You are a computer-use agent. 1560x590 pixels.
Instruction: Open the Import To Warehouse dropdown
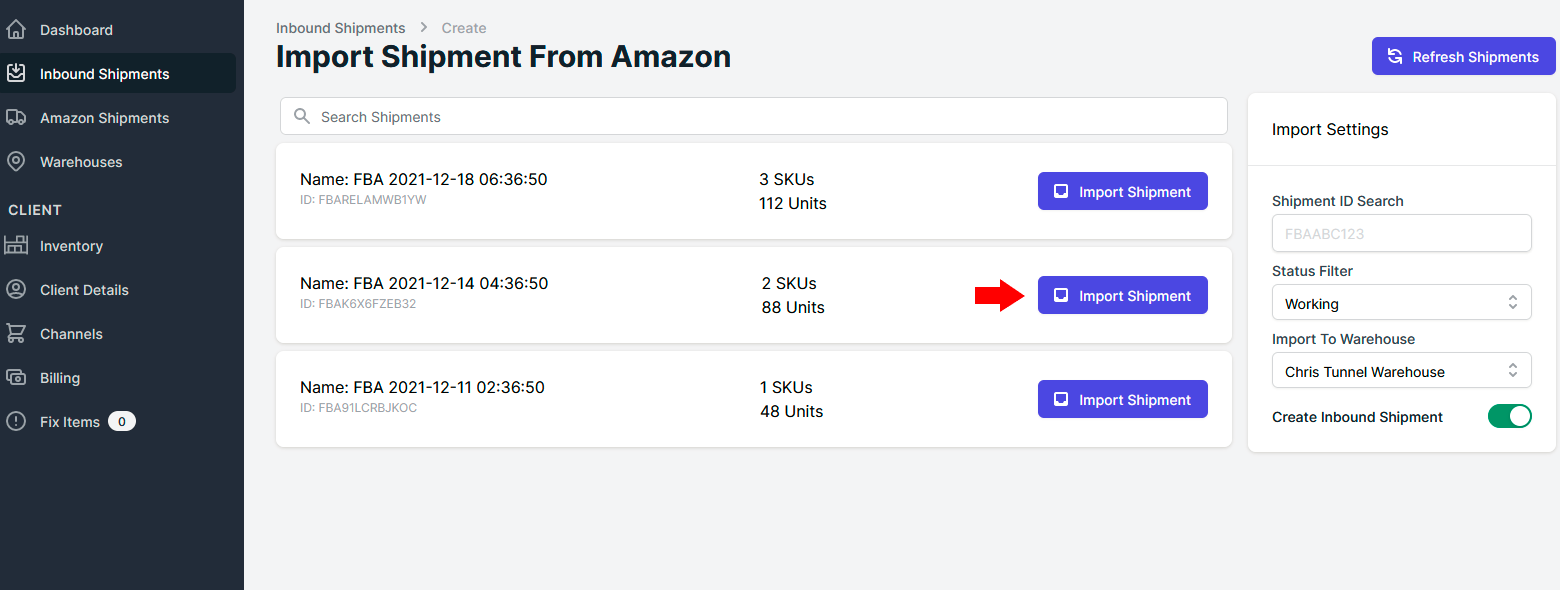[1402, 371]
